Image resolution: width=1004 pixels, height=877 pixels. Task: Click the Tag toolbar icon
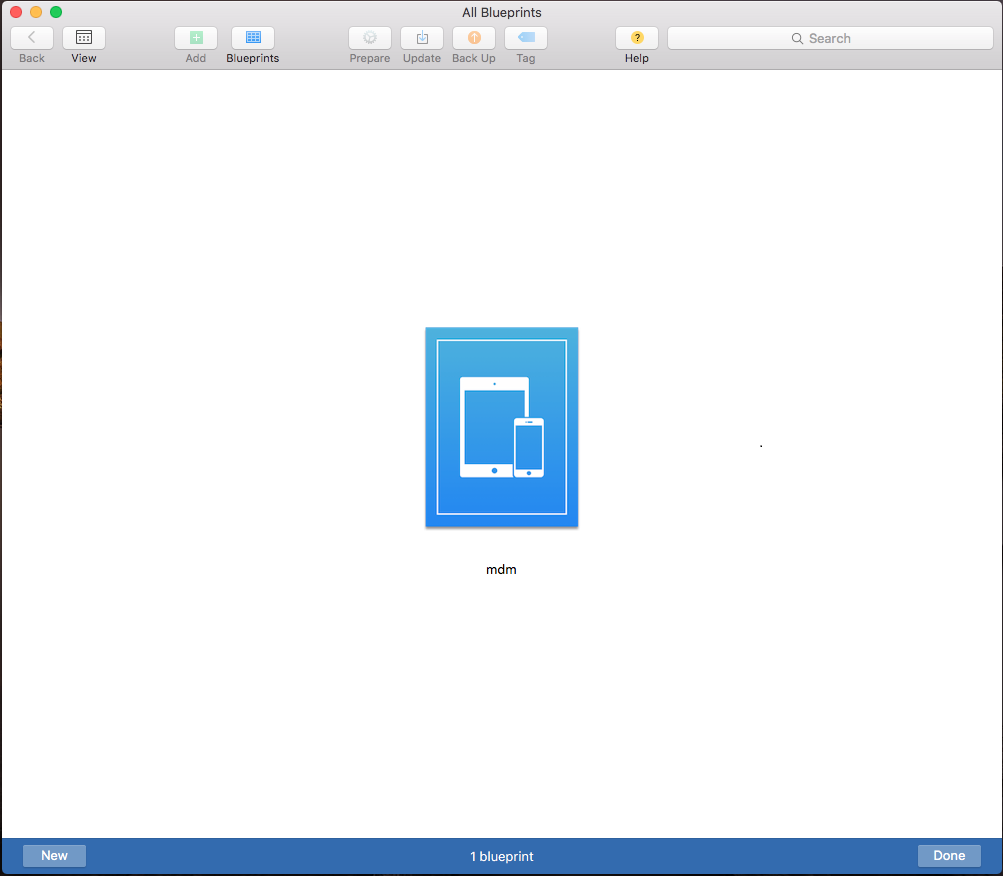[526, 38]
